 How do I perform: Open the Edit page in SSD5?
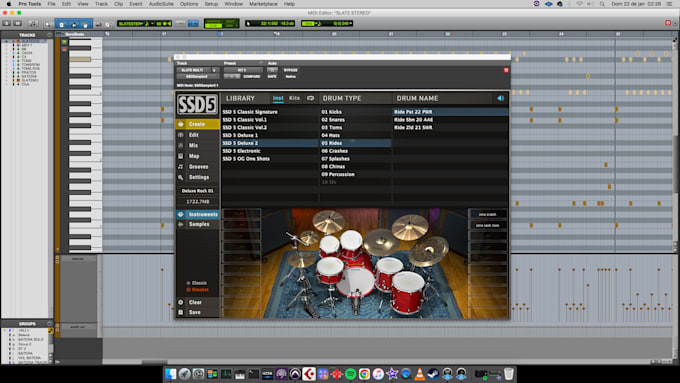(197, 135)
